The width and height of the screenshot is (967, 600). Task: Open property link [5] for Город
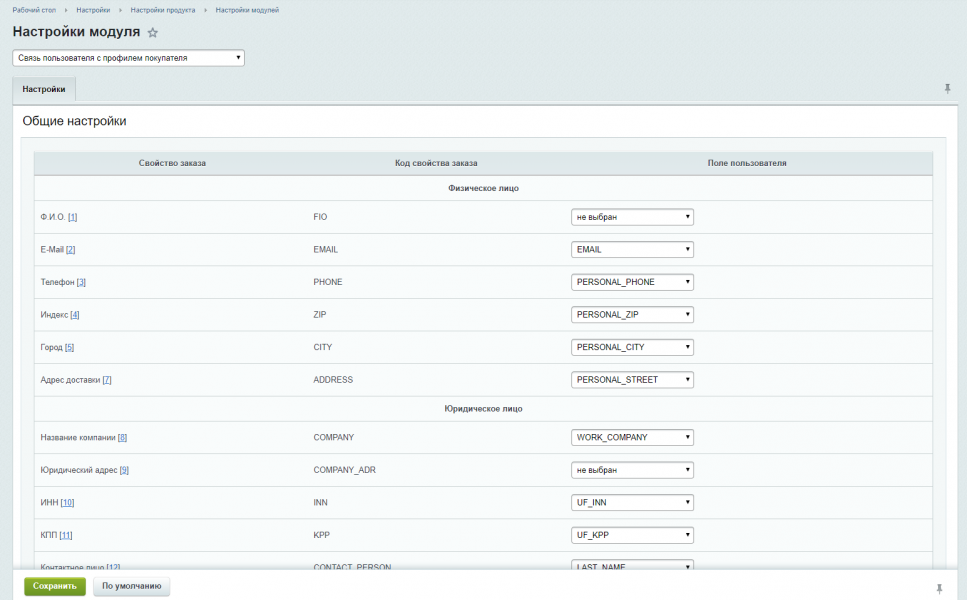[x=69, y=348]
